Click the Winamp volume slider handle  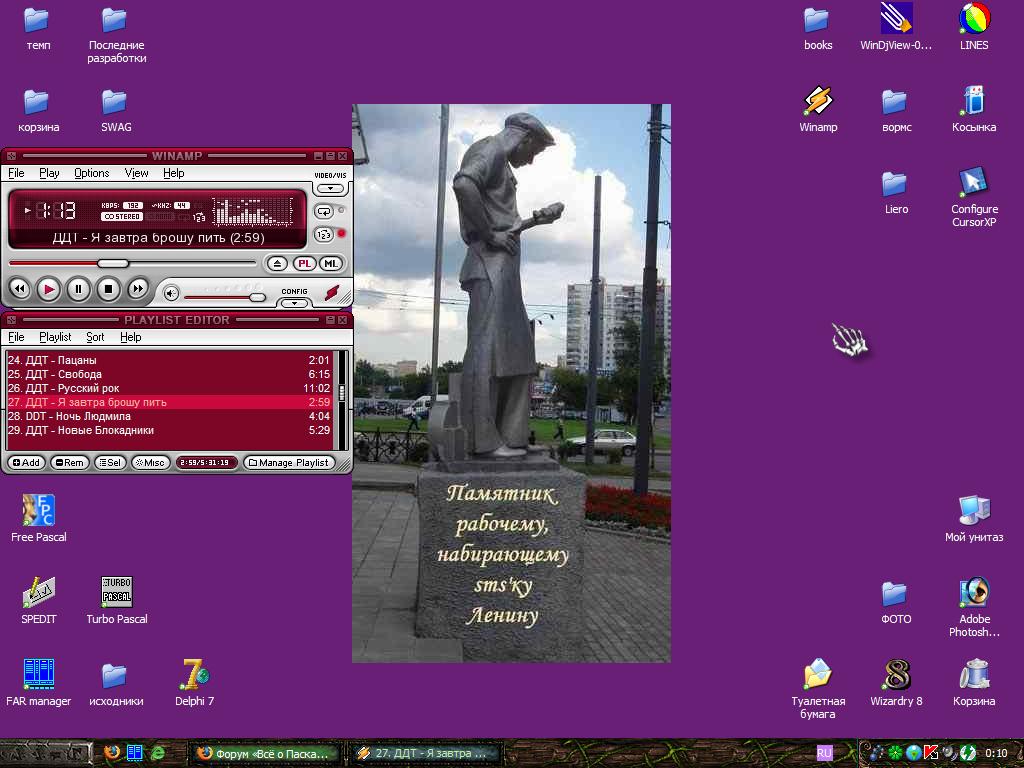[257, 297]
